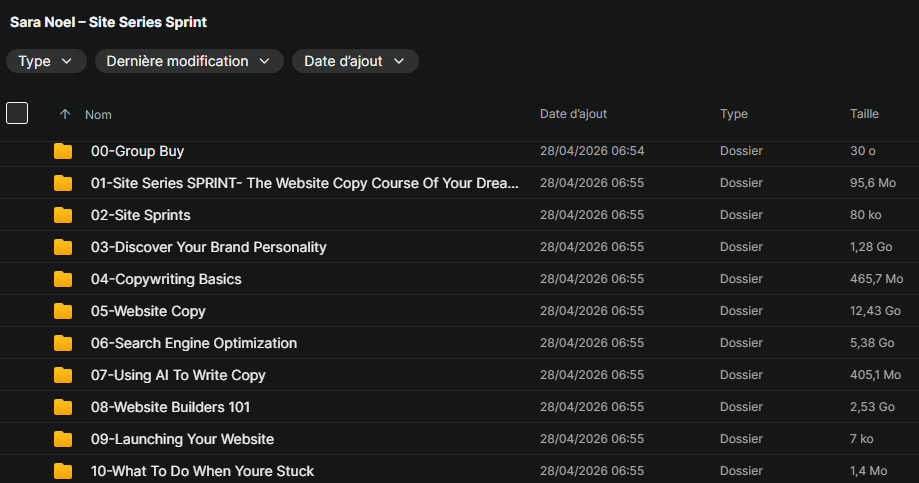Sort by the Date d'ajout column header
Screen dimensions: 919x483
573,114
